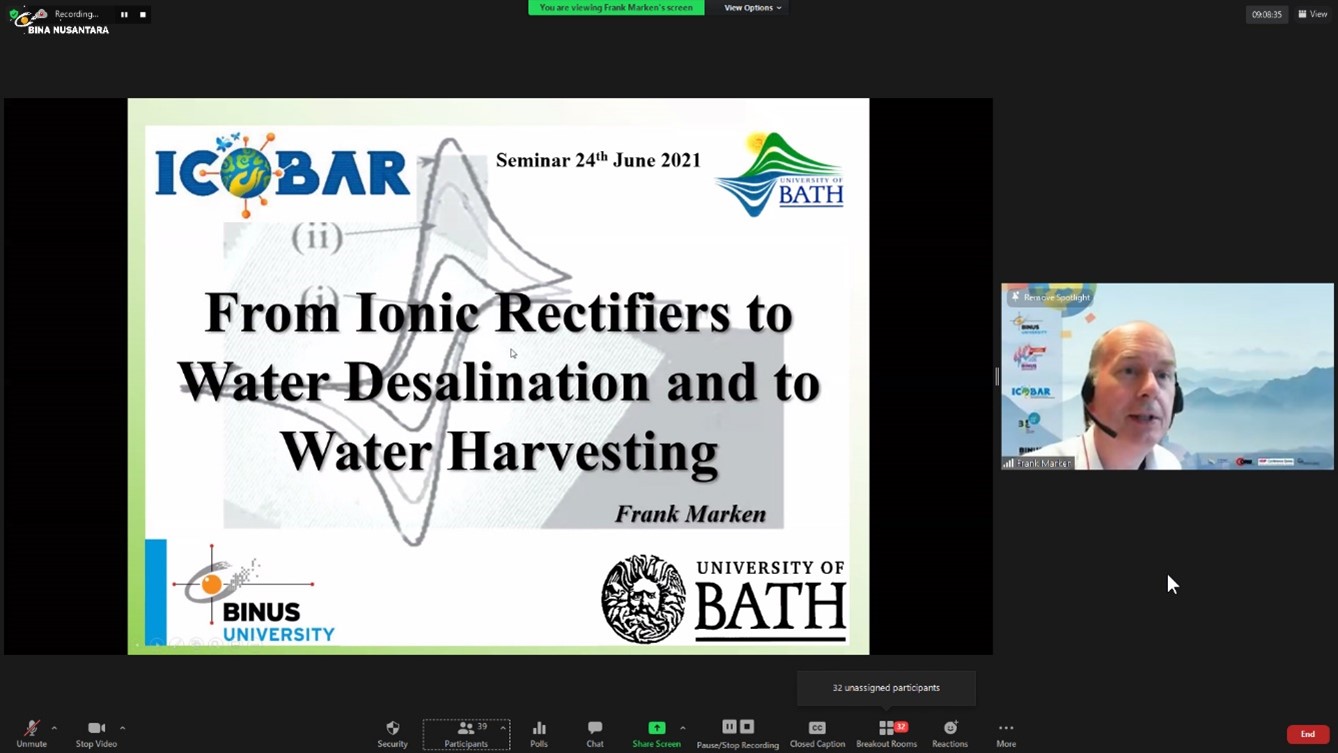Pause recording via top-left recording indicator
The width and height of the screenshot is (1338, 753).
124,14
